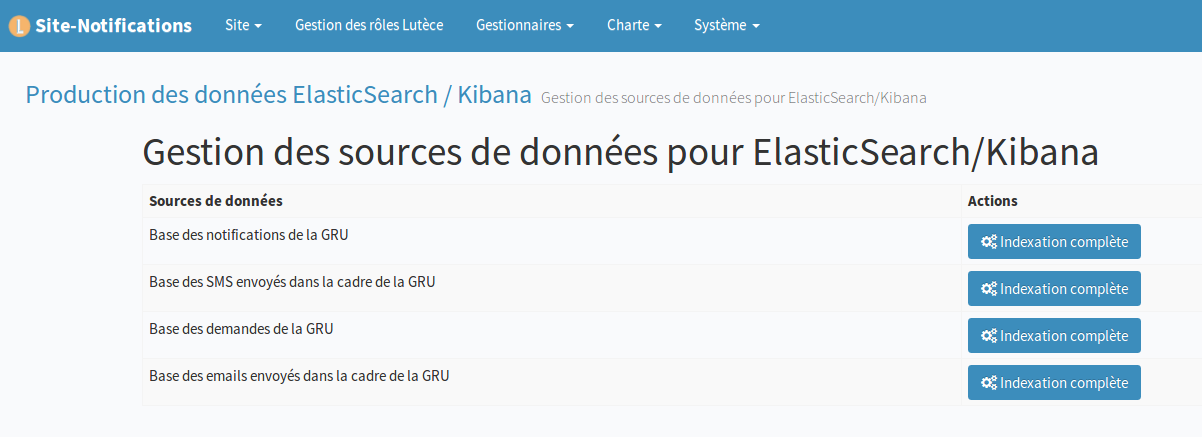Select the Base des emails envoyés row text

[x=299, y=377]
